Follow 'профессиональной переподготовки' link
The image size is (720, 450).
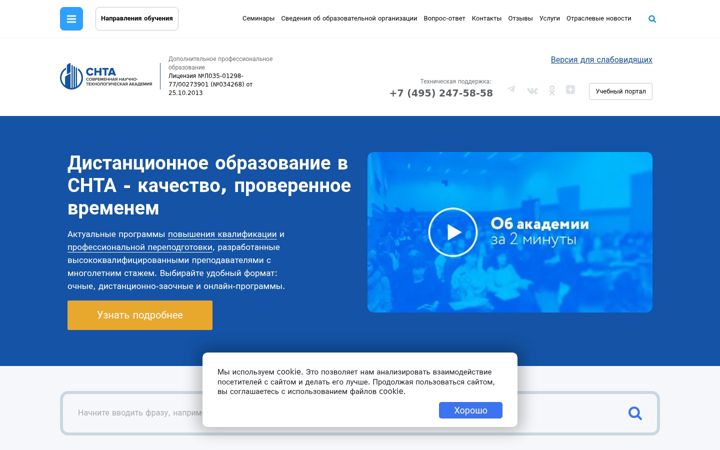140,248
